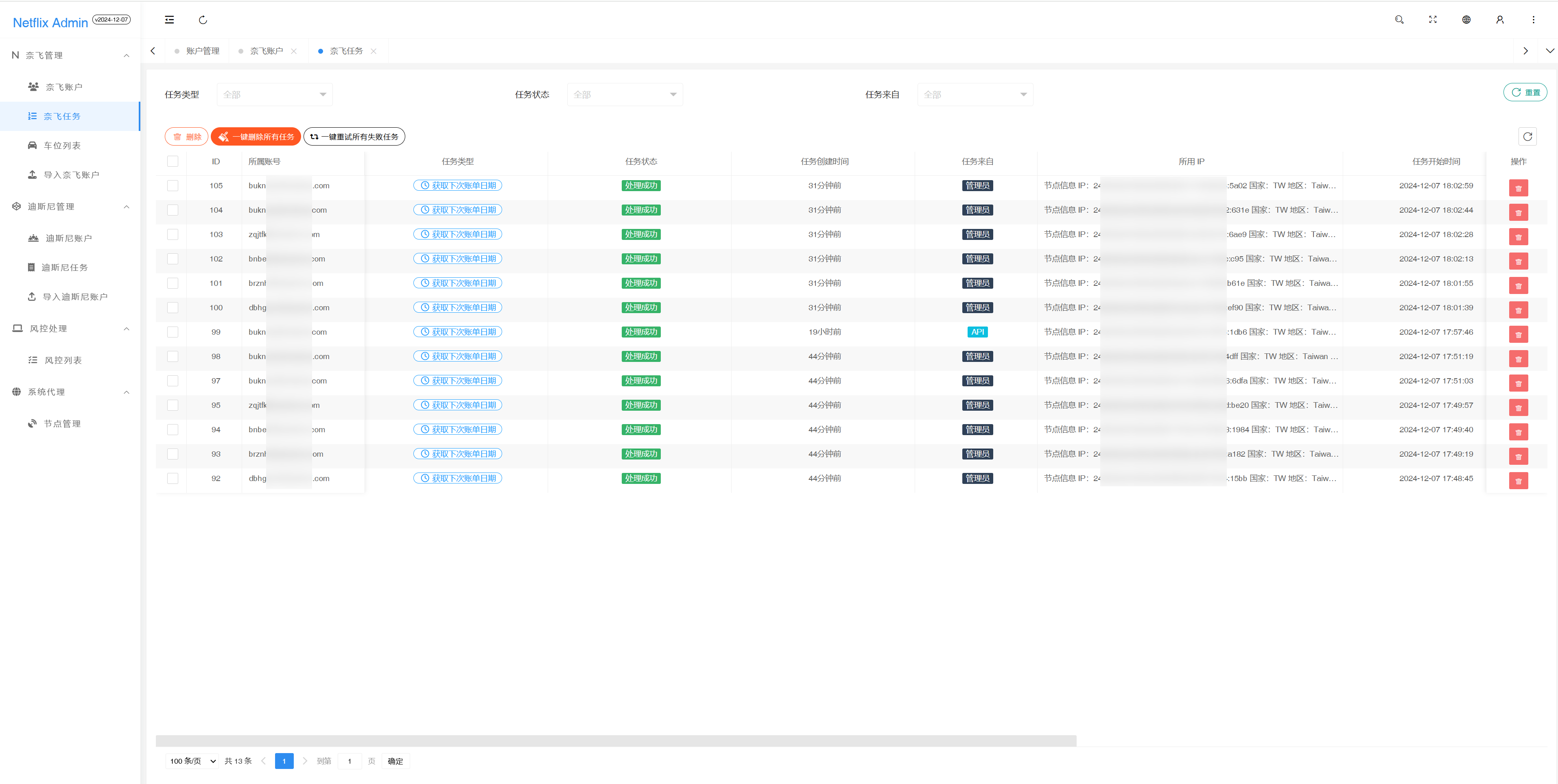Open 节点管理 in the sidebar

70,424
